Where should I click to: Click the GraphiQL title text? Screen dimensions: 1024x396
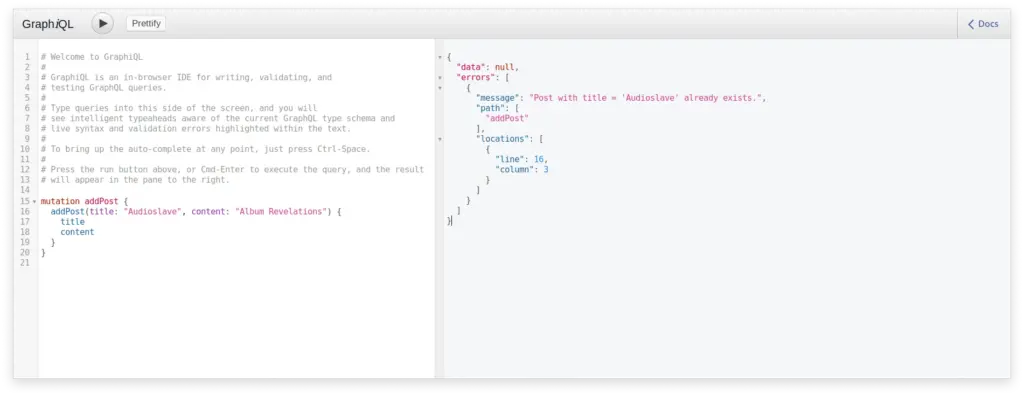[48, 24]
